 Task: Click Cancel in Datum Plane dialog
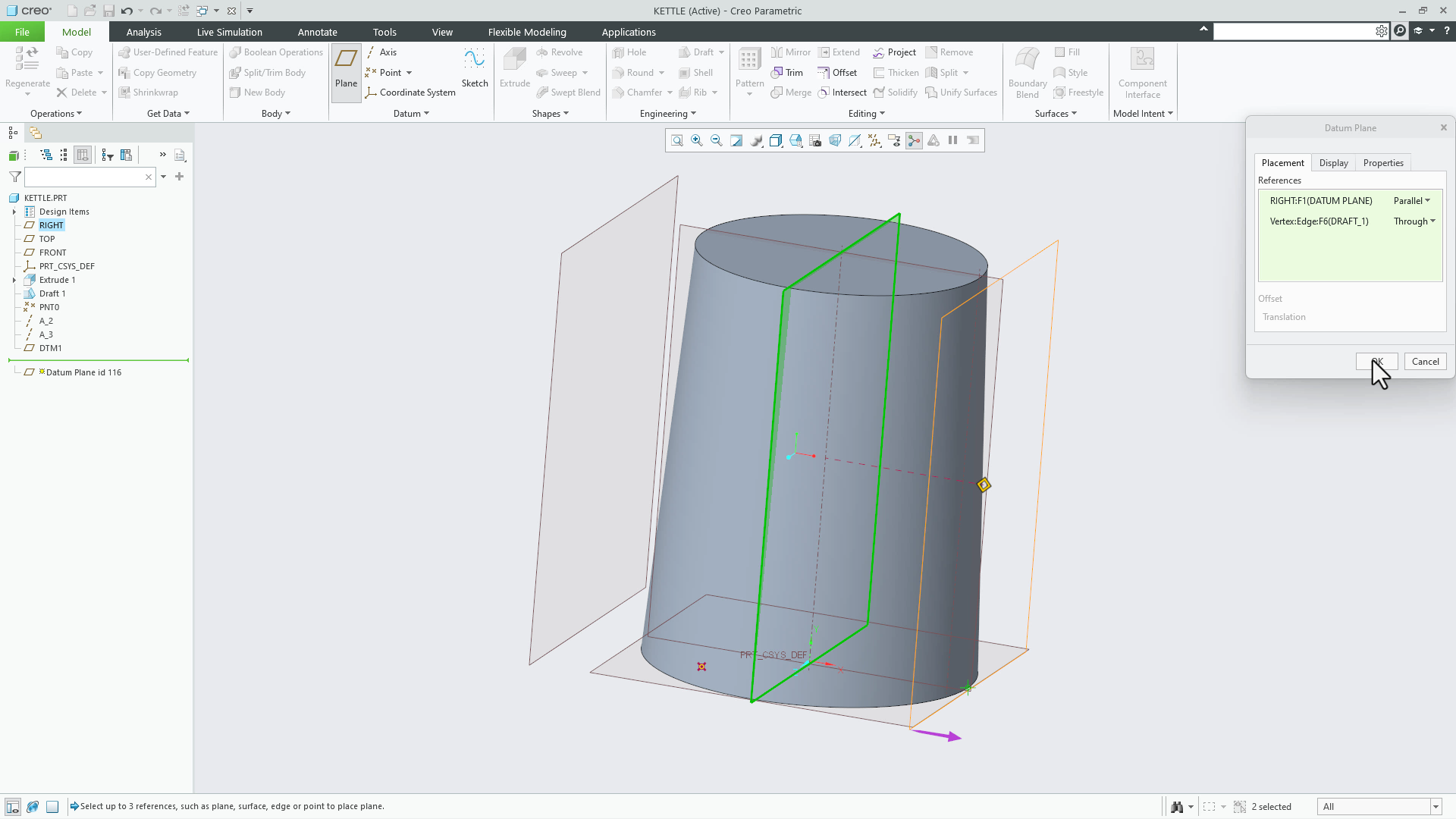click(1425, 362)
